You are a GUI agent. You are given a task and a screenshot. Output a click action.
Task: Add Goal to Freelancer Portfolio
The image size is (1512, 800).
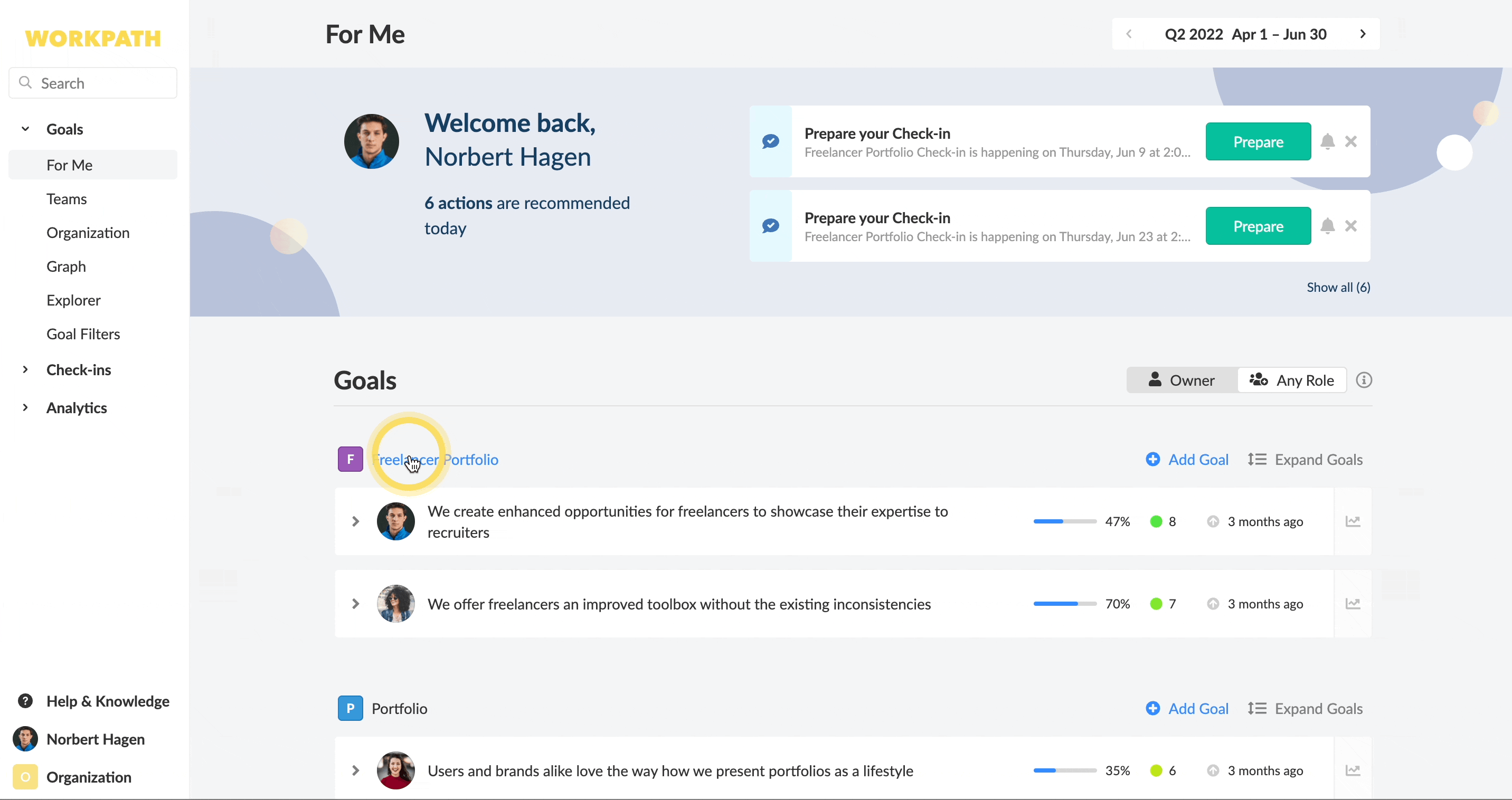pos(1187,459)
